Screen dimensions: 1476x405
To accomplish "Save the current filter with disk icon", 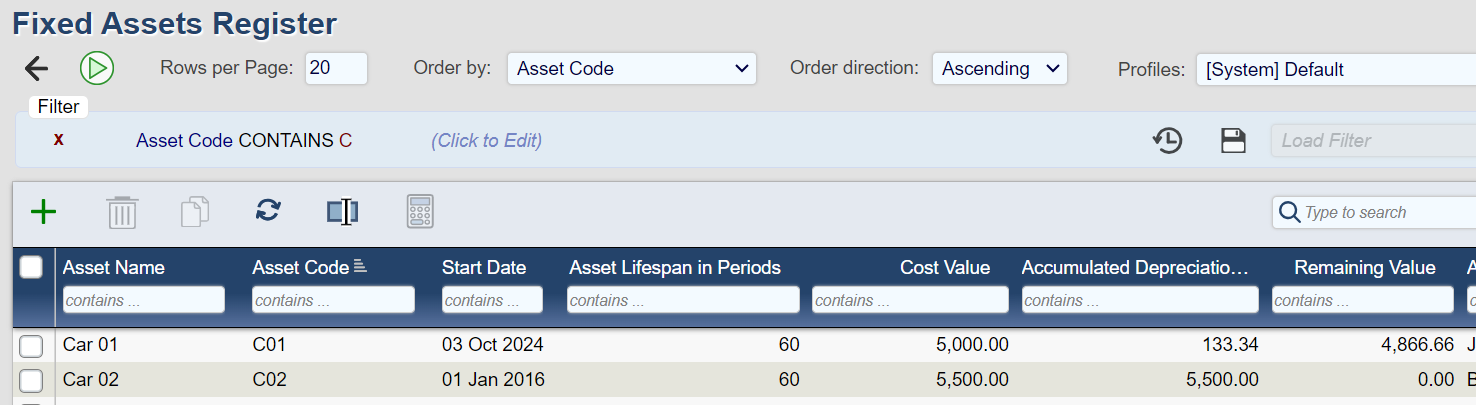I will point(1233,141).
